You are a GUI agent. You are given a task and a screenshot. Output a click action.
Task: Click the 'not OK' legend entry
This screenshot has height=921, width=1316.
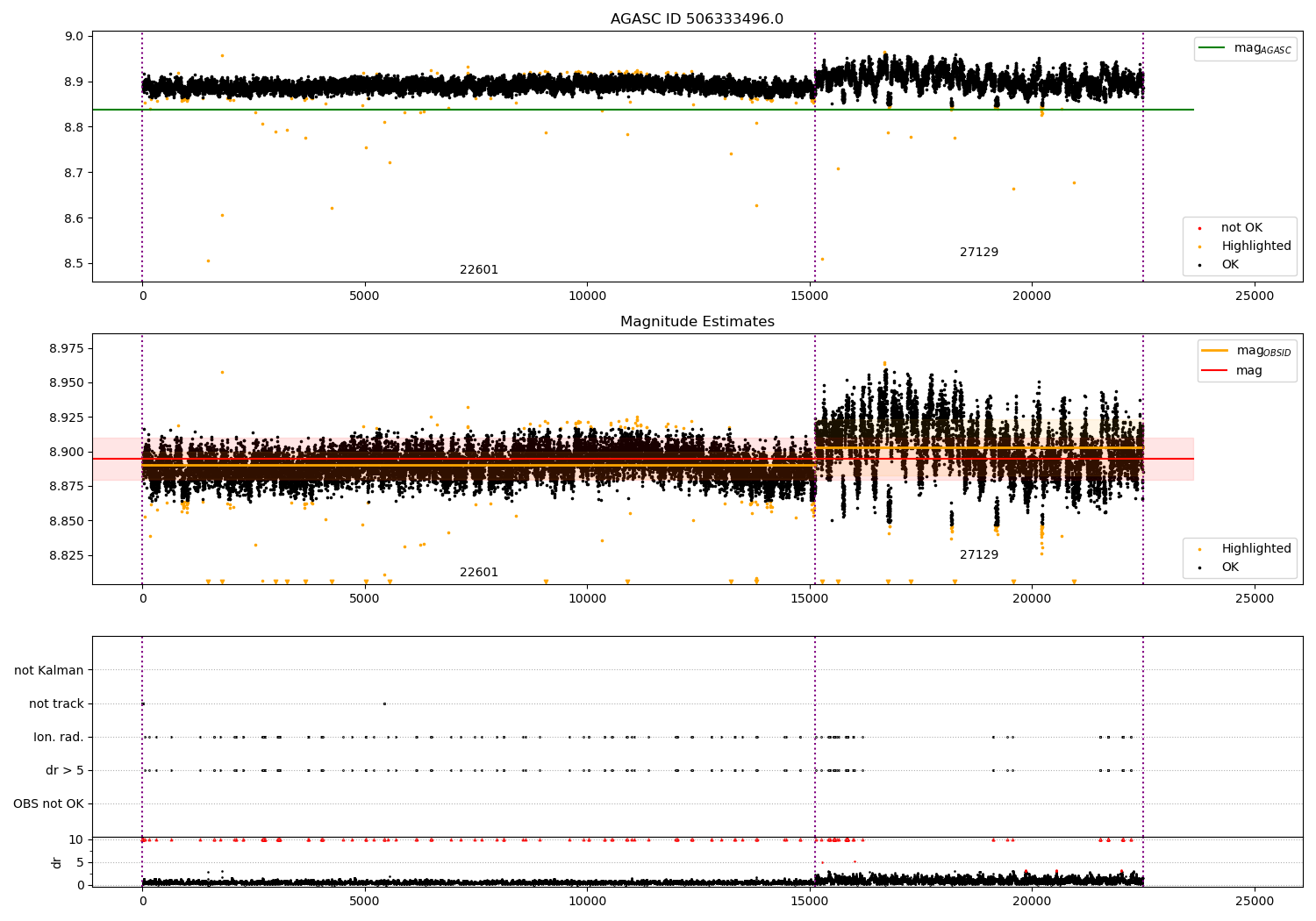click(x=1241, y=228)
